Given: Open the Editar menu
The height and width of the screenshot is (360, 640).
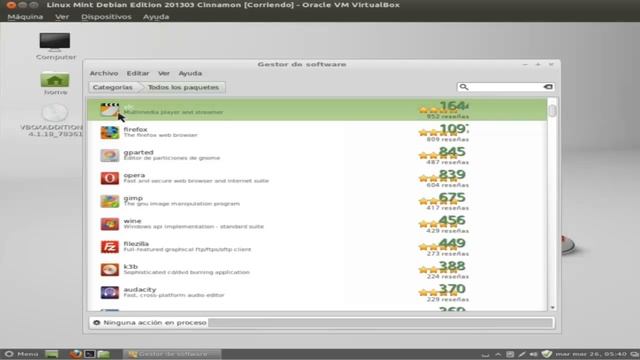Looking at the screenshot, I should pos(138,73).
